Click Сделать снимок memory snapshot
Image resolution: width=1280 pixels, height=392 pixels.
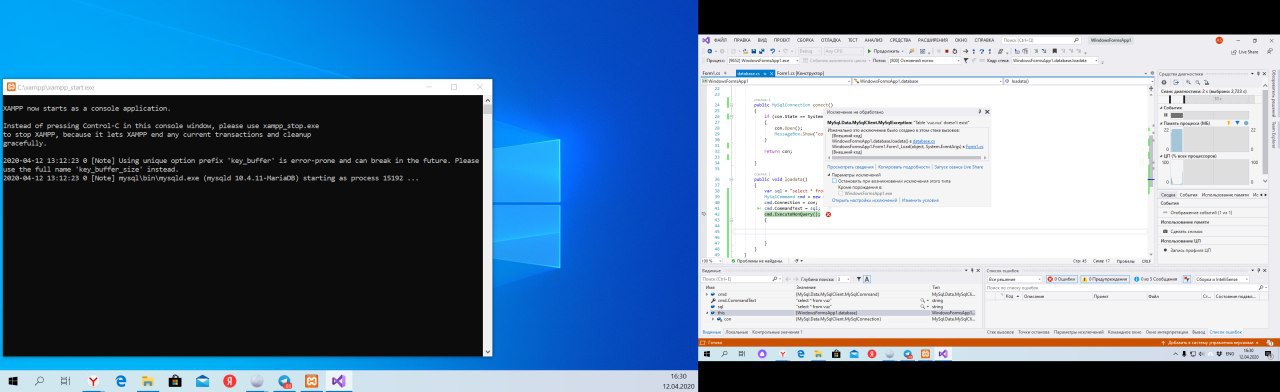[x=1183, y=231]
